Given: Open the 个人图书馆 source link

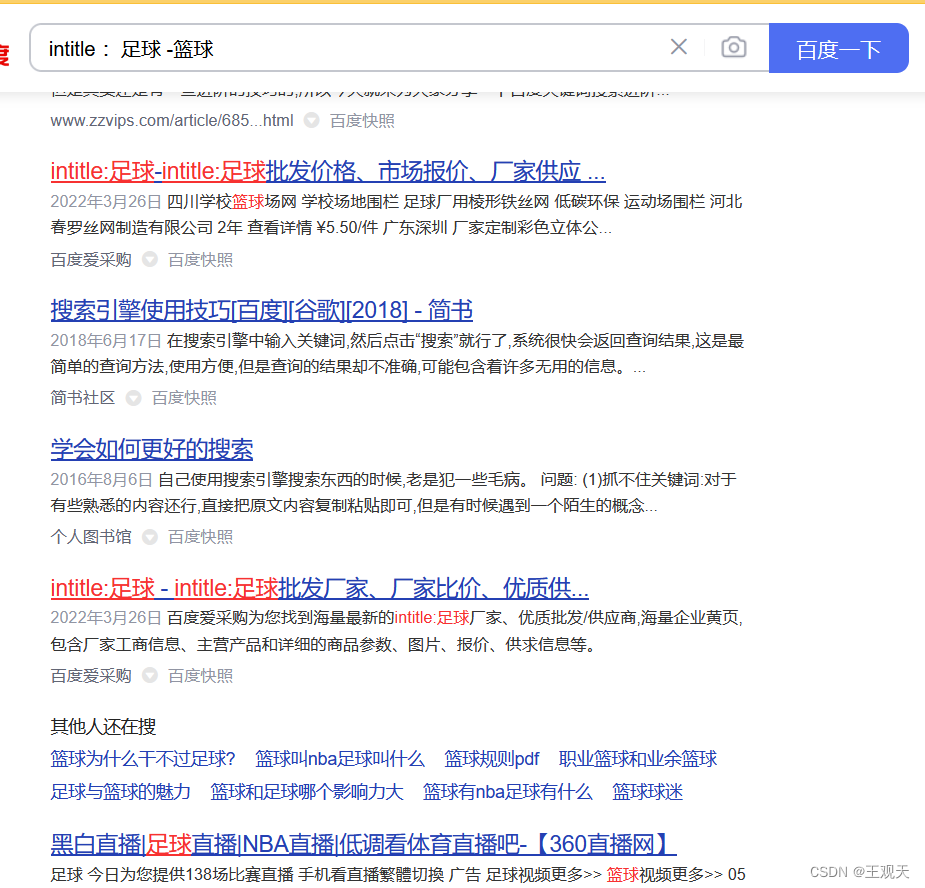Looking at the screenshot, I should pyautogui.click(x=91, y=537).
